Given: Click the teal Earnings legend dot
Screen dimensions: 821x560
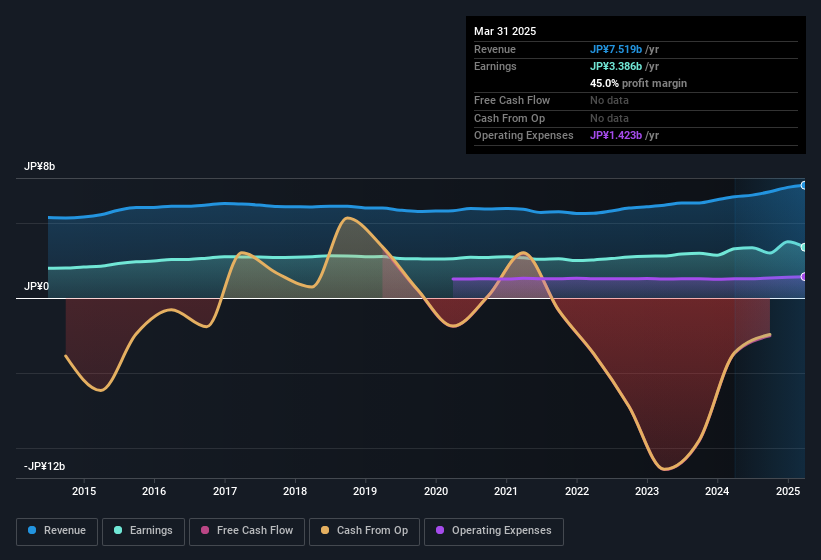Looking at the screenshot, I should pyautogui.click(x=118, y=530).
